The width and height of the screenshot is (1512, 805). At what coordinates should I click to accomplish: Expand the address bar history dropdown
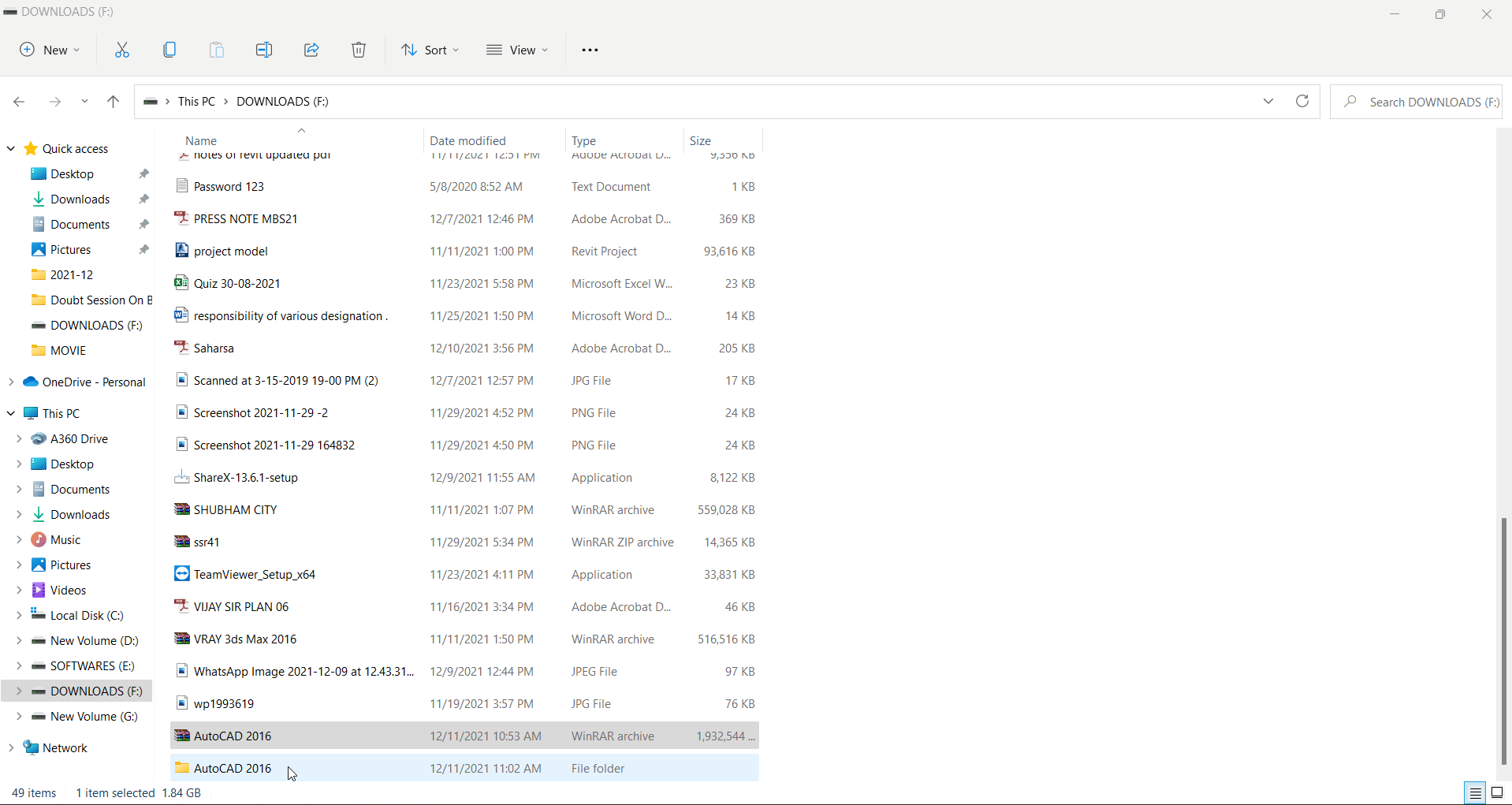(1268, 101)
